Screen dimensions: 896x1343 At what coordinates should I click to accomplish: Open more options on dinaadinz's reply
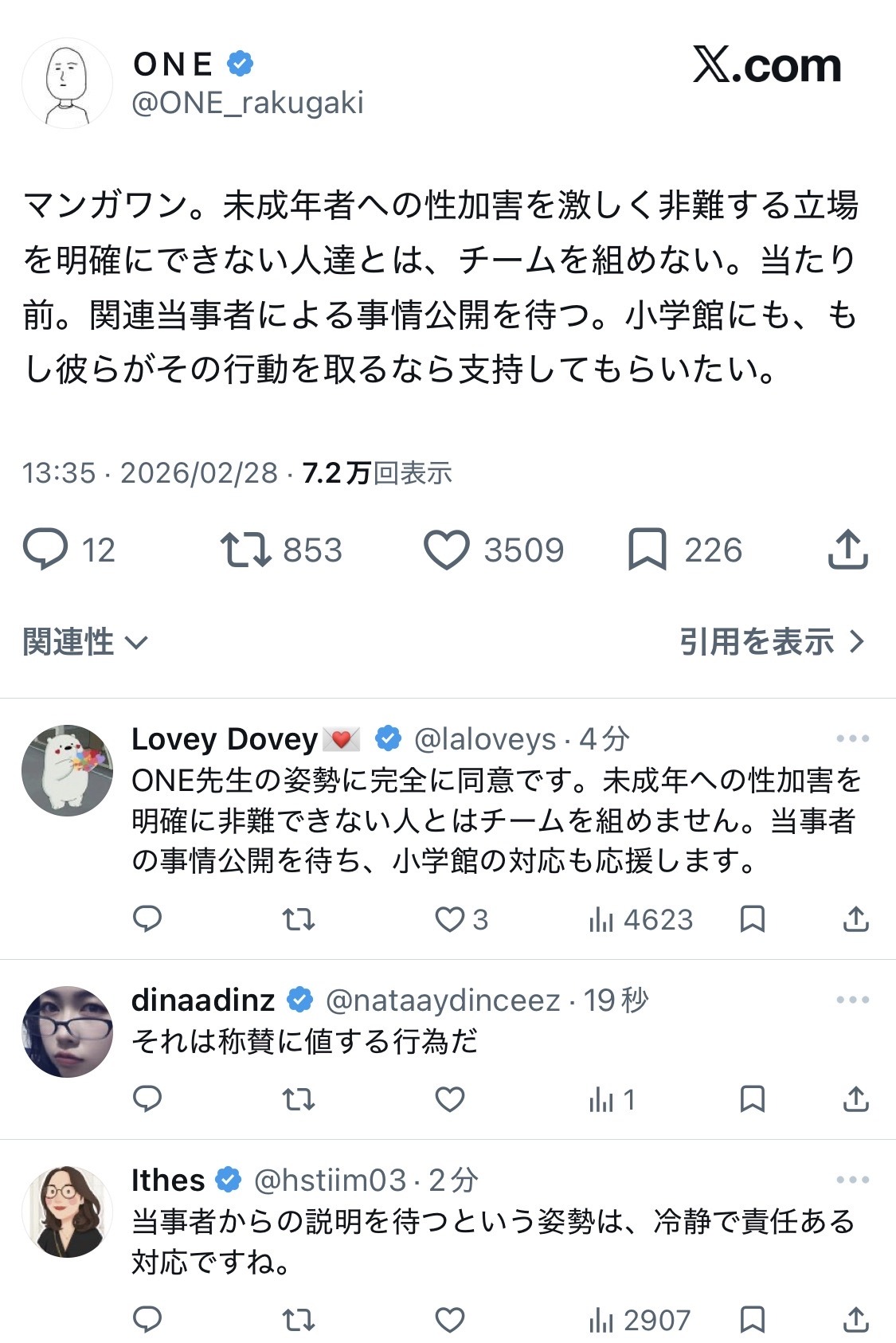[852, 1000]
